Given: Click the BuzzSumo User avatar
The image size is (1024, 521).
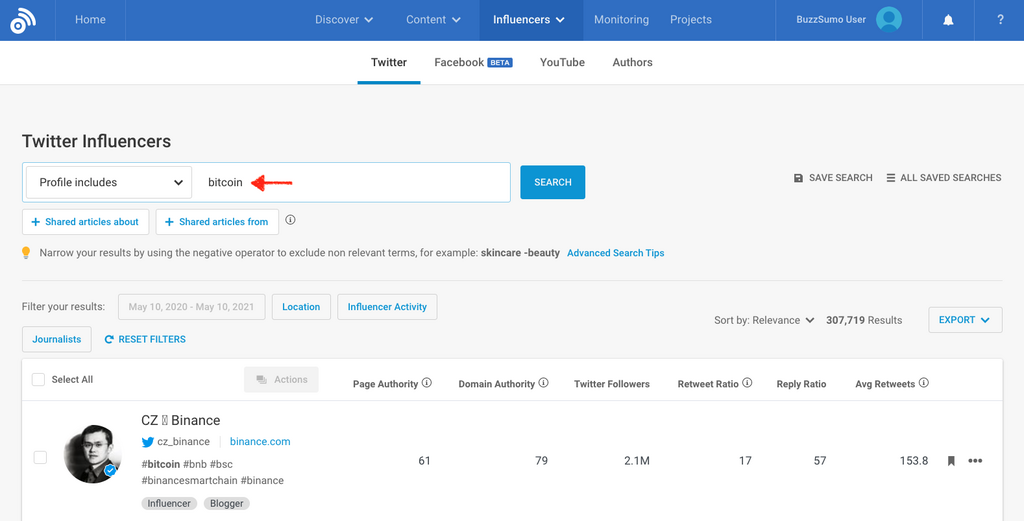Looking at the screenshot, I should tap(888, 19).
